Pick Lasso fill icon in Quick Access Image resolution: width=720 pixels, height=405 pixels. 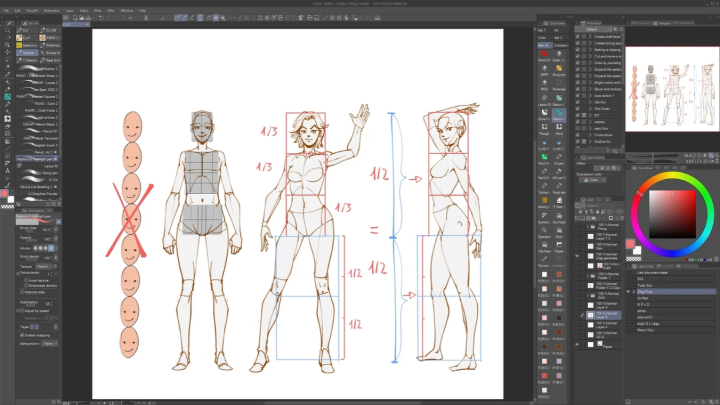click(544, 98)
